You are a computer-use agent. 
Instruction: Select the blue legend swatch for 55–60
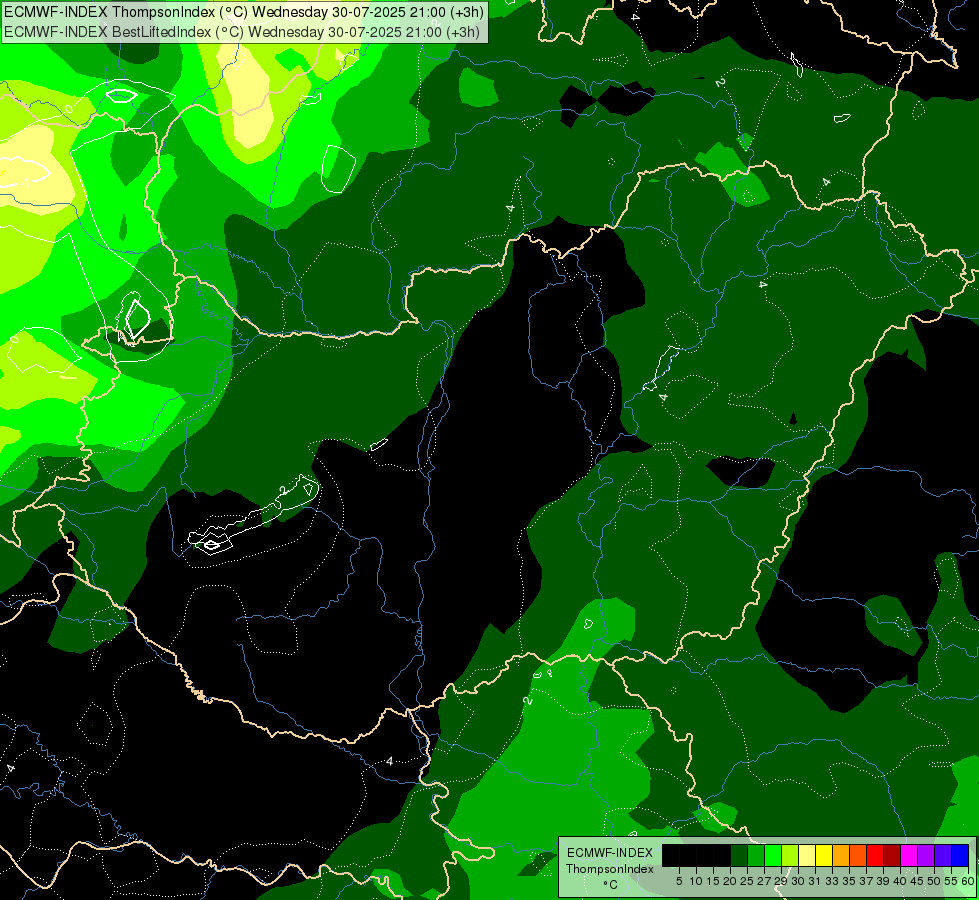pyautogui.click(x=960, y=855)
